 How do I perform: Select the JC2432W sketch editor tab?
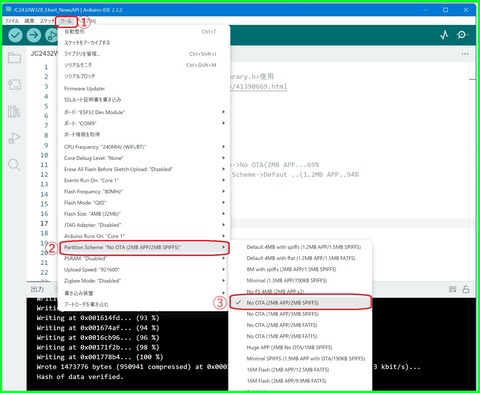pos(44,53)
